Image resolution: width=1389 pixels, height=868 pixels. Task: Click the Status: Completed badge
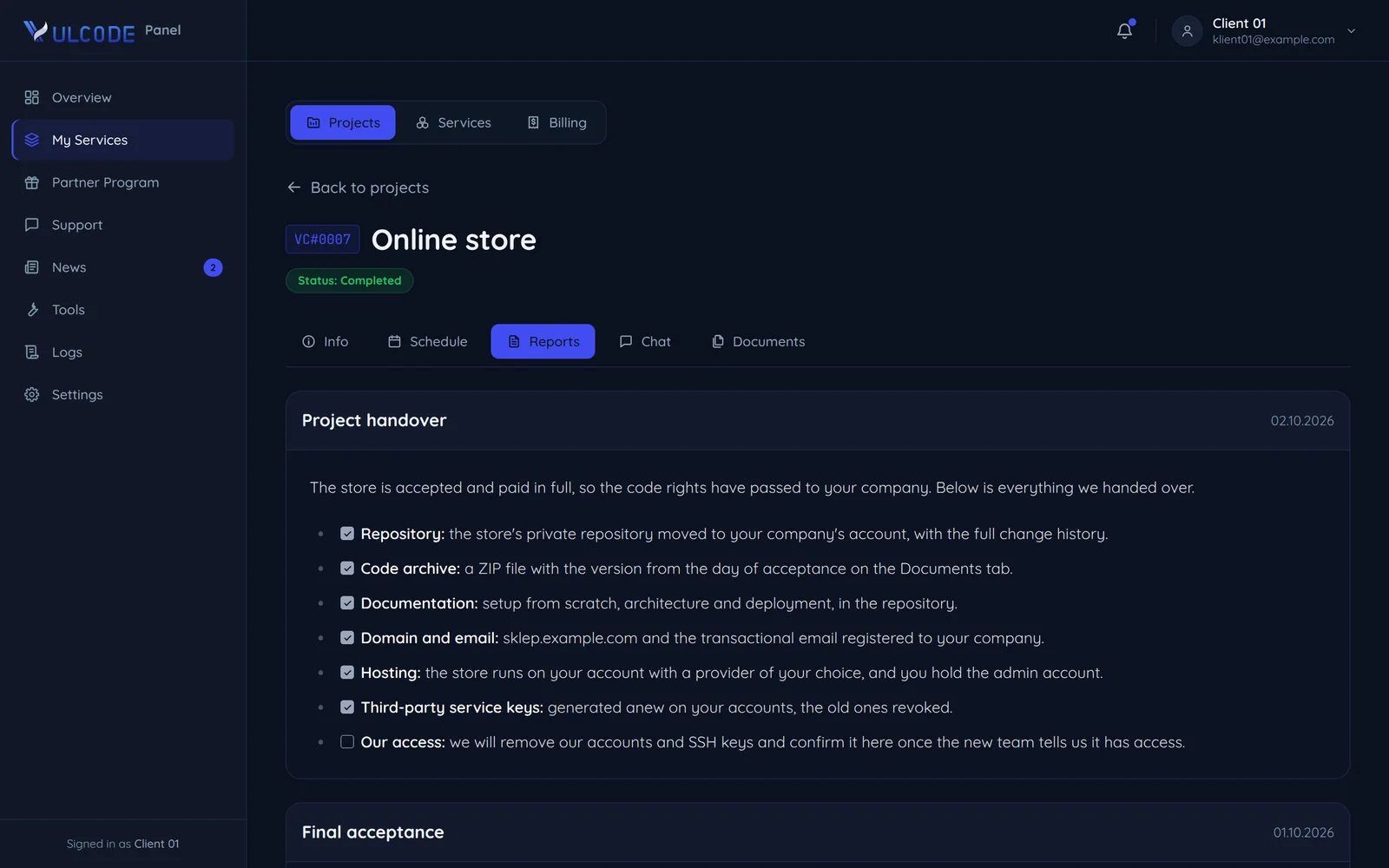coord(350,280)
